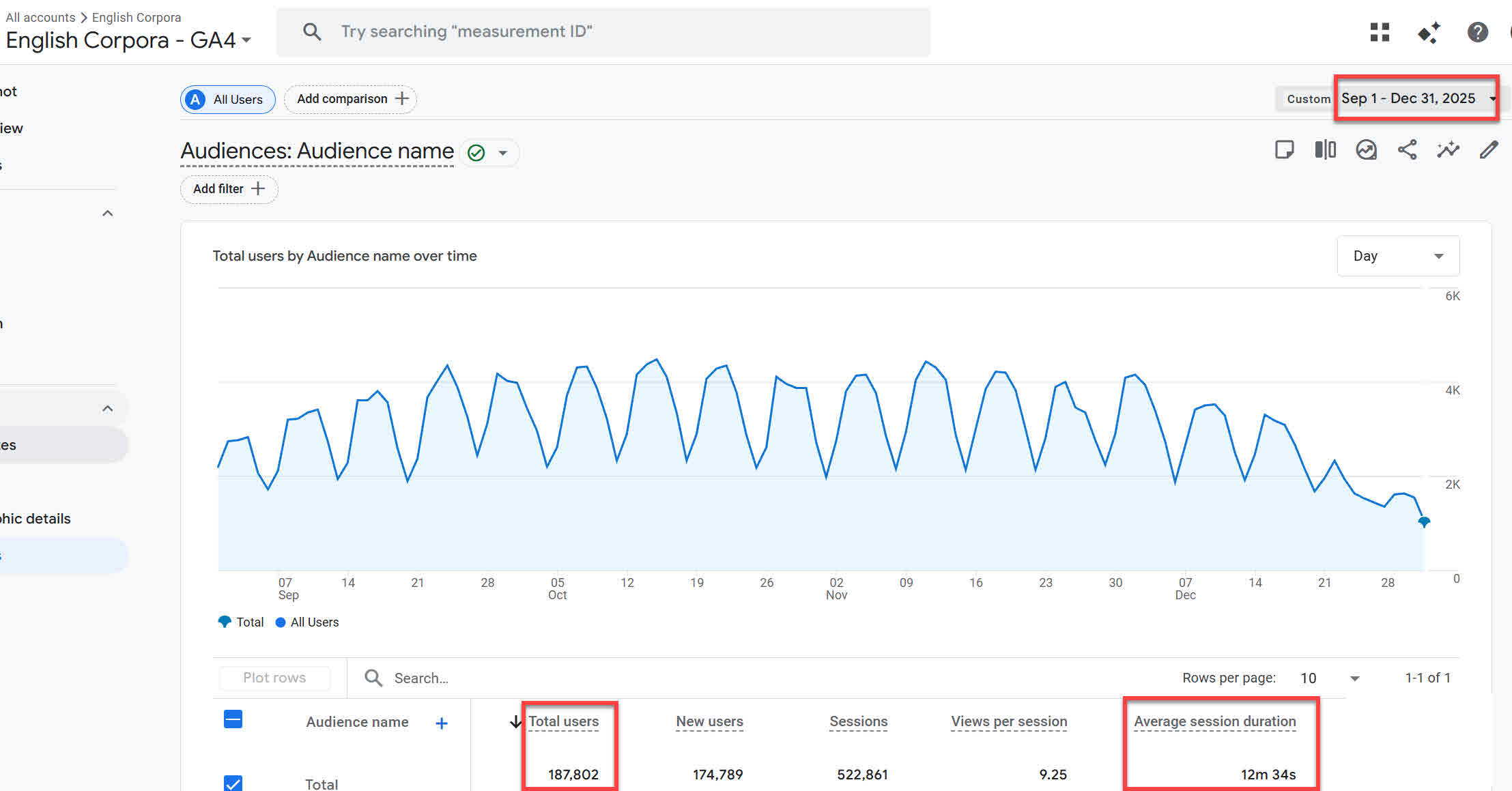The width and height of the screenshot is (1512, 791).
Task: Click the Add filter button
Action: point(229,189)
